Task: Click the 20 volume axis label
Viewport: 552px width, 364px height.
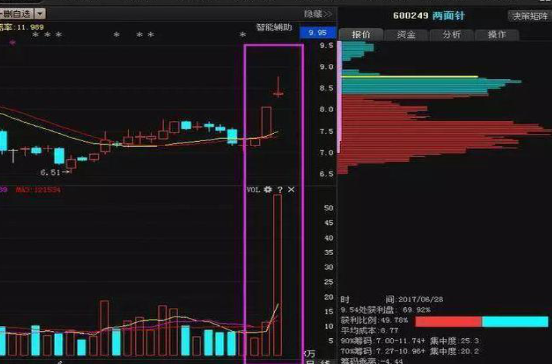Action: click(x=328, y=297)
